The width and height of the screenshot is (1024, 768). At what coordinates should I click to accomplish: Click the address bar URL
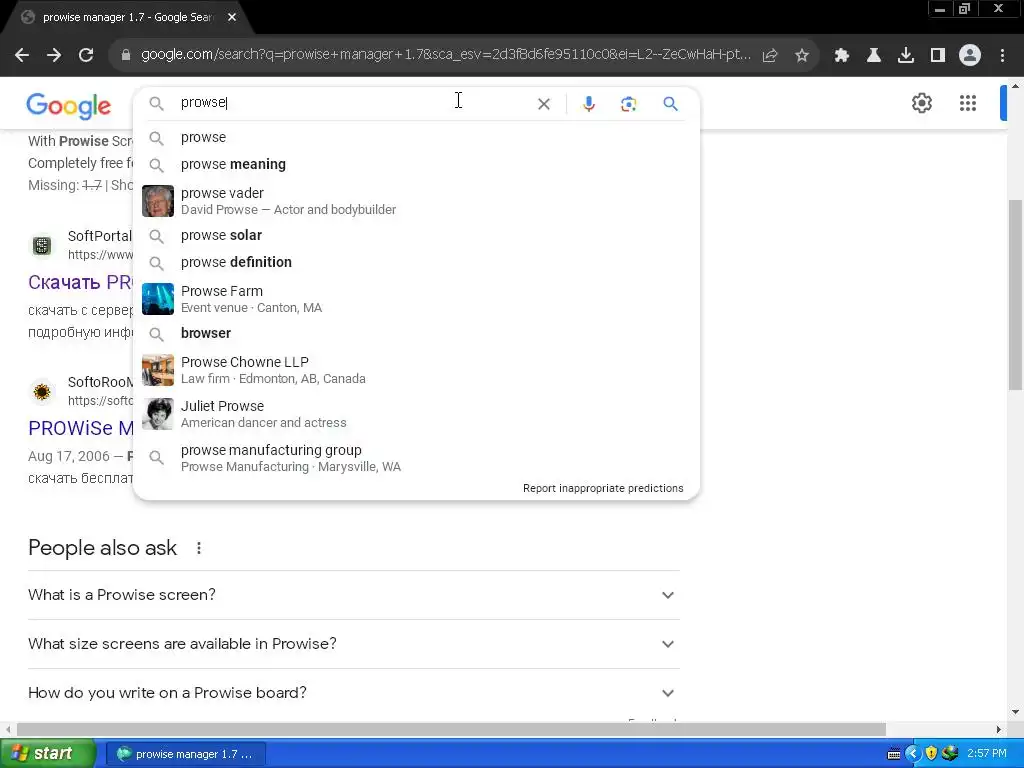445,55
